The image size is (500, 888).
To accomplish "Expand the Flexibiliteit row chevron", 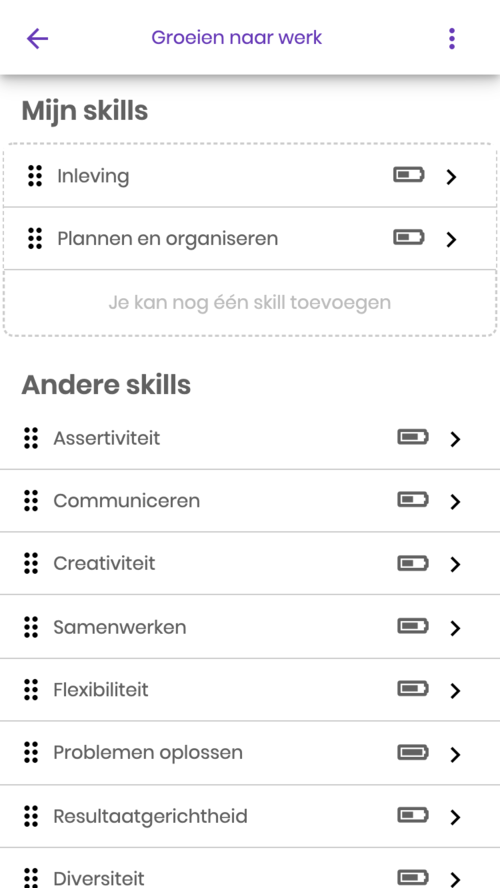I will (455, 691).
